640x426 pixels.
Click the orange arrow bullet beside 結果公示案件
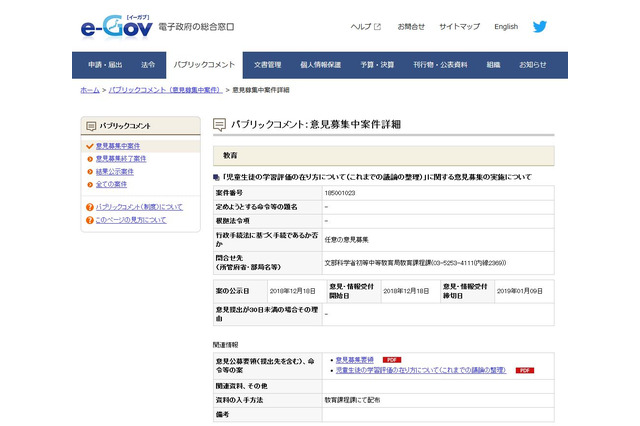(90, 172)
